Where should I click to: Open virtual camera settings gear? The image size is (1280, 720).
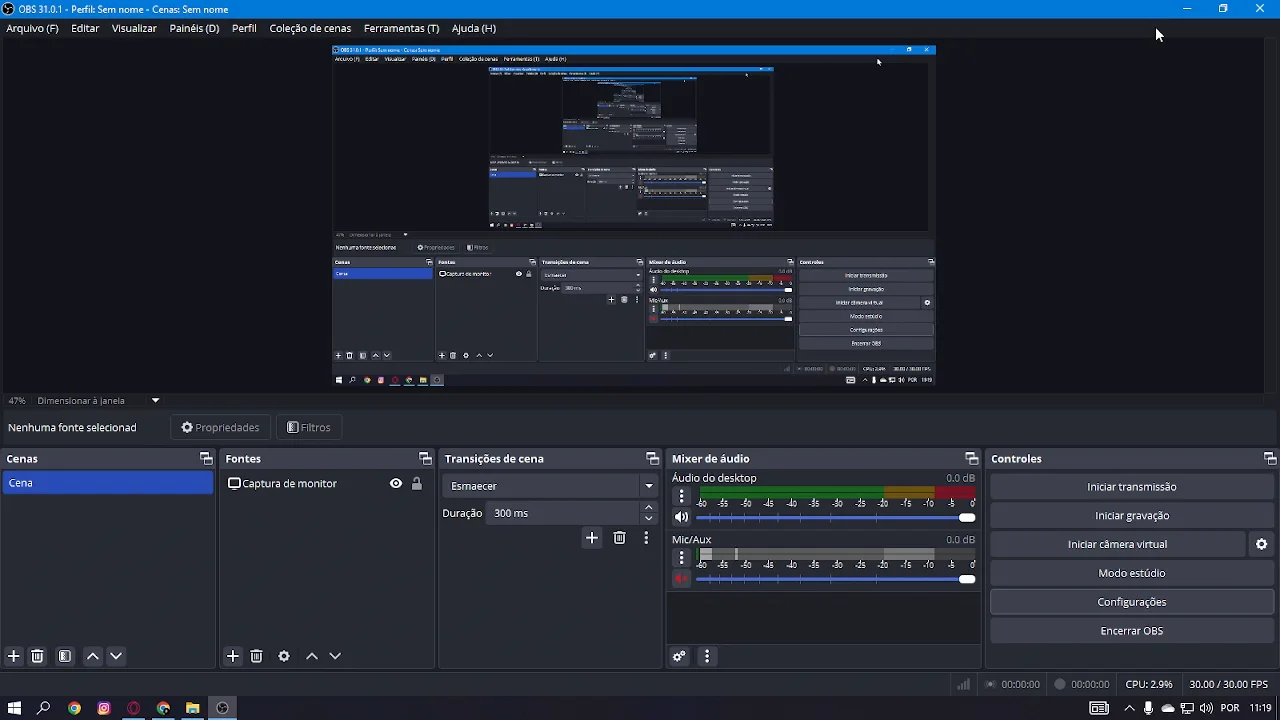coord(1261,544)
